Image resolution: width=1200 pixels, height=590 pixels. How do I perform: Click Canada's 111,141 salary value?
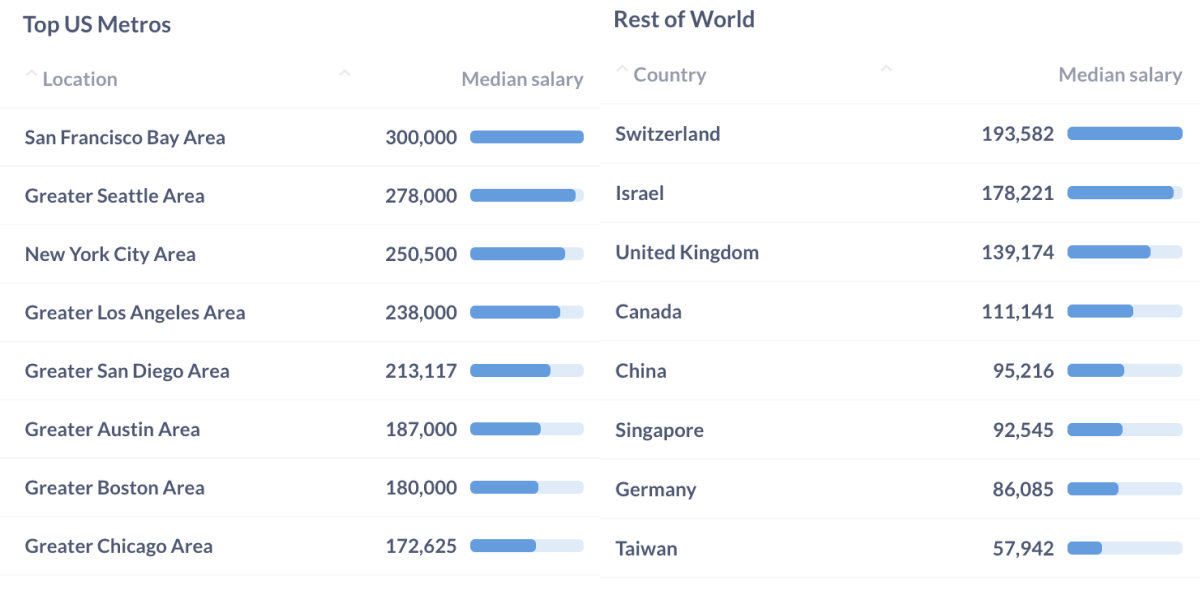(x=1018, y=312)
